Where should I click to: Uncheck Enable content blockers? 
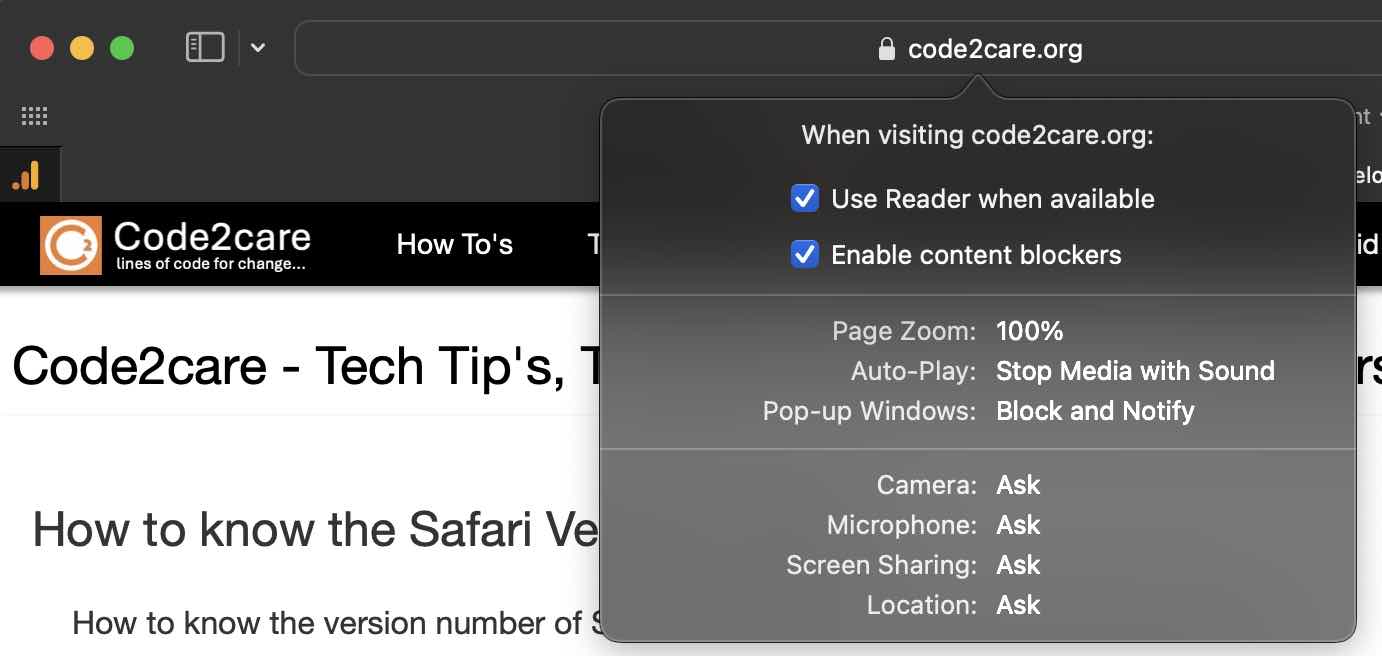[804, 254]
